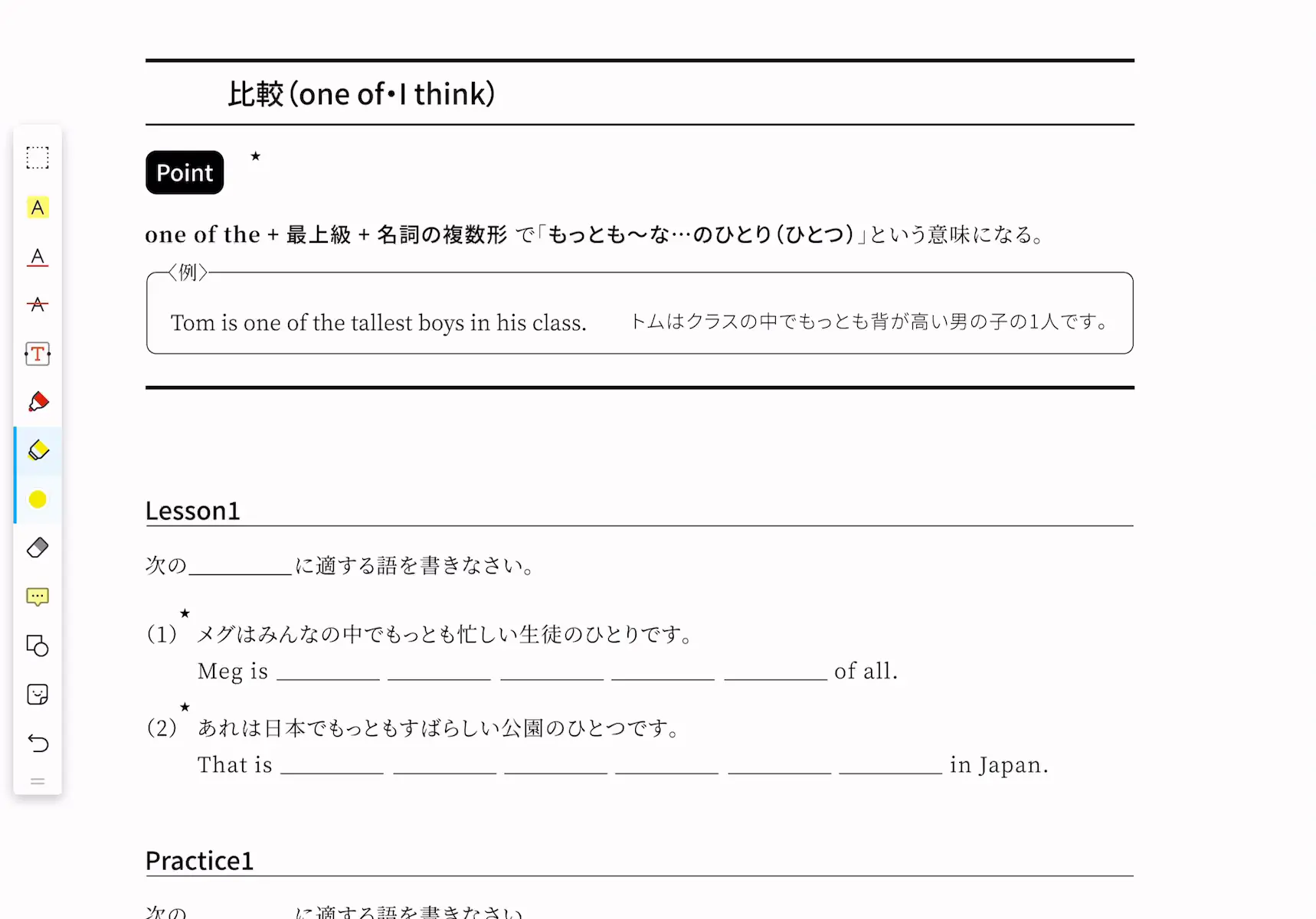
Task: Open the yellow color swatch picker
Action: (38, 499)
